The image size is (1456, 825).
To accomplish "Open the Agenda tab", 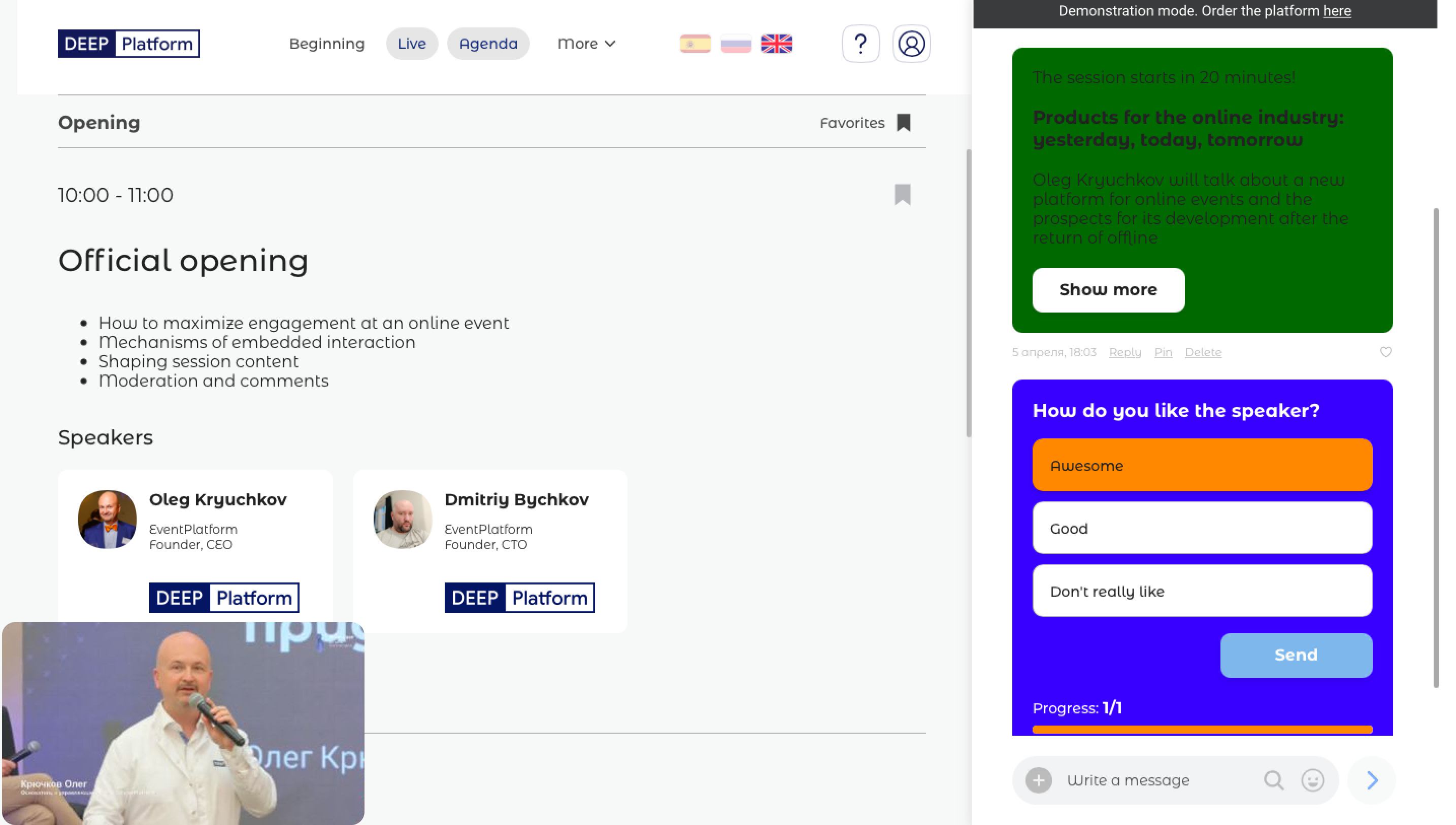I will point(487,44).
